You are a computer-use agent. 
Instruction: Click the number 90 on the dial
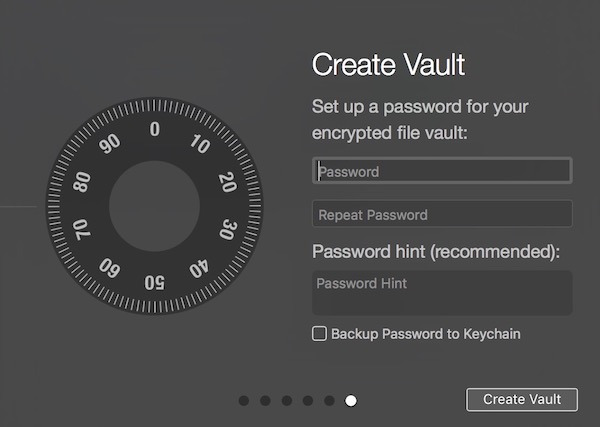coord(109,143)
